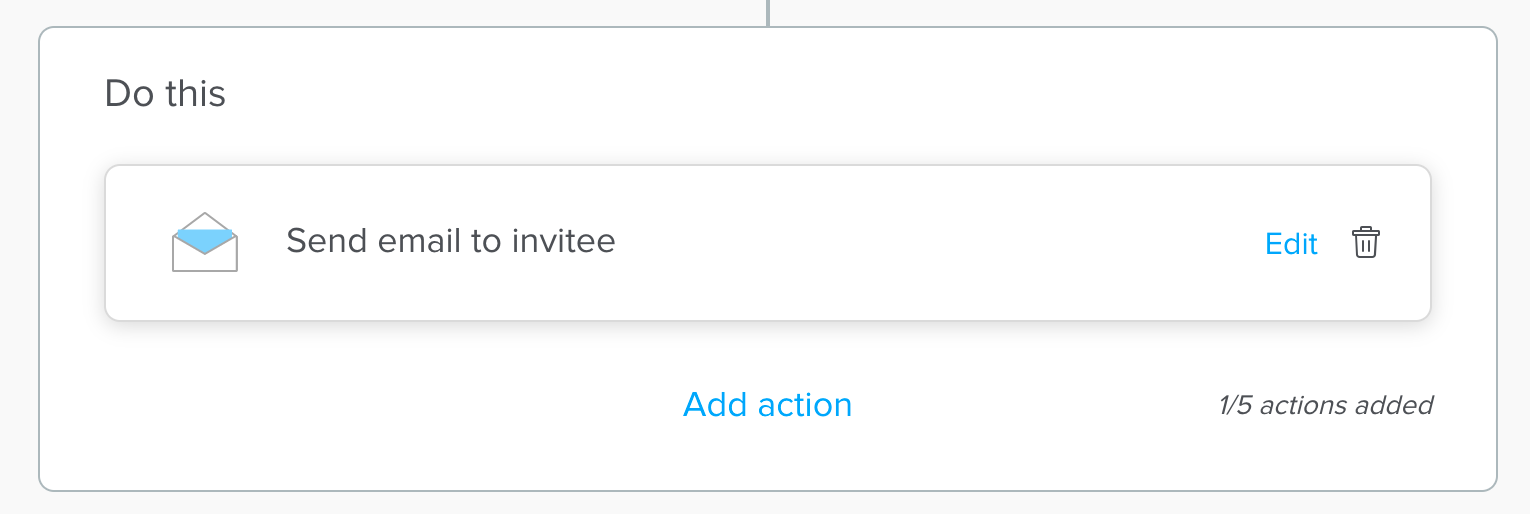Edit the invitee email action
Viewport: 1530px width, 514px height.
tap(1291, 243)
